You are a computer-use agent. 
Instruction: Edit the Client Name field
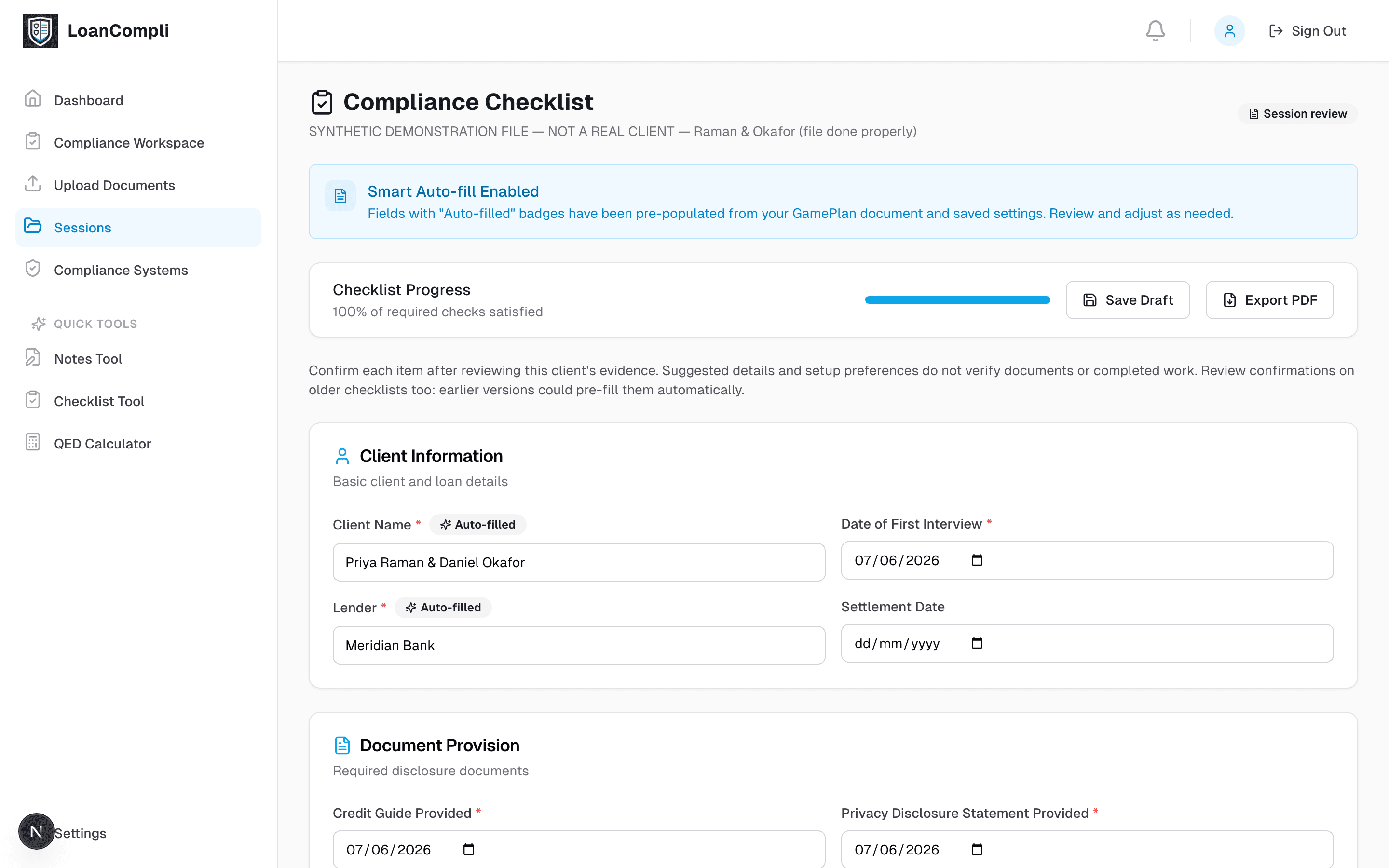click(579, 563)
